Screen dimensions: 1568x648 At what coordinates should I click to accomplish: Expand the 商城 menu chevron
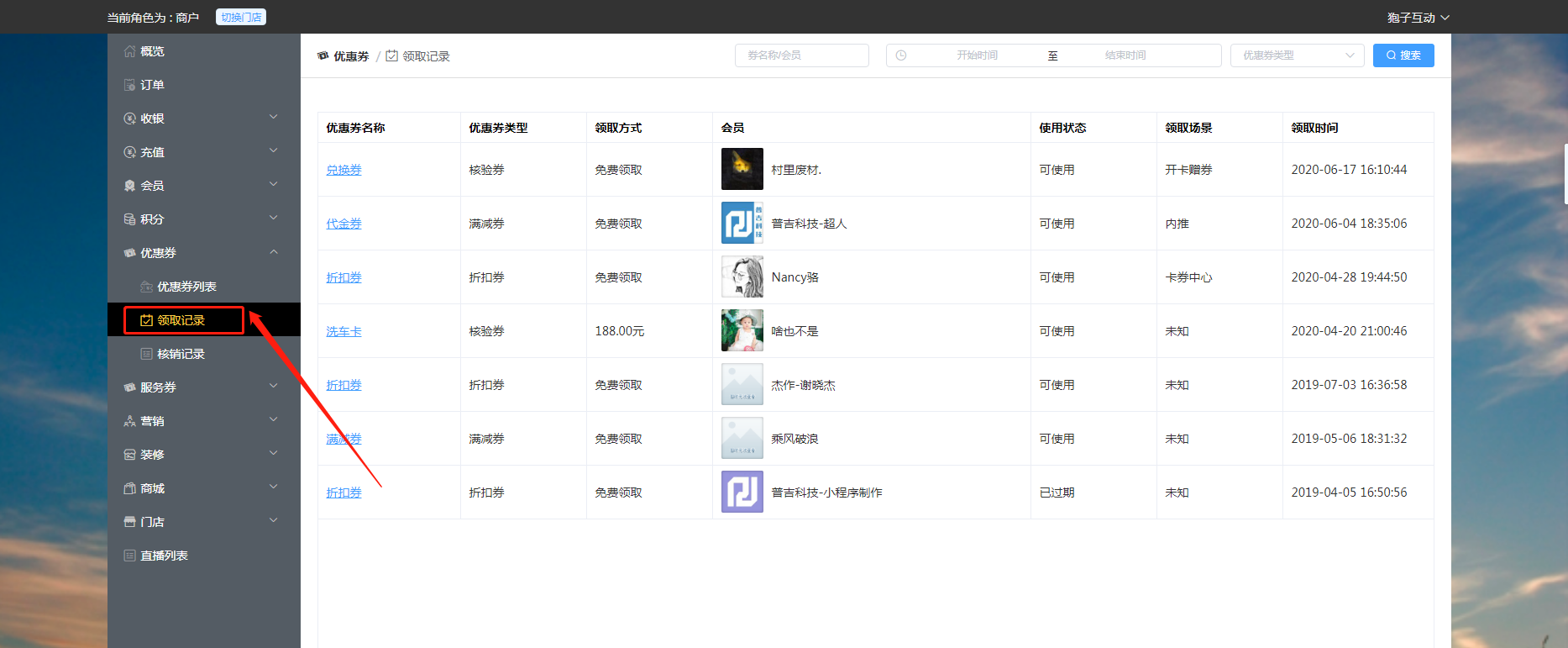pyautogui.click(x=273, y=487)
